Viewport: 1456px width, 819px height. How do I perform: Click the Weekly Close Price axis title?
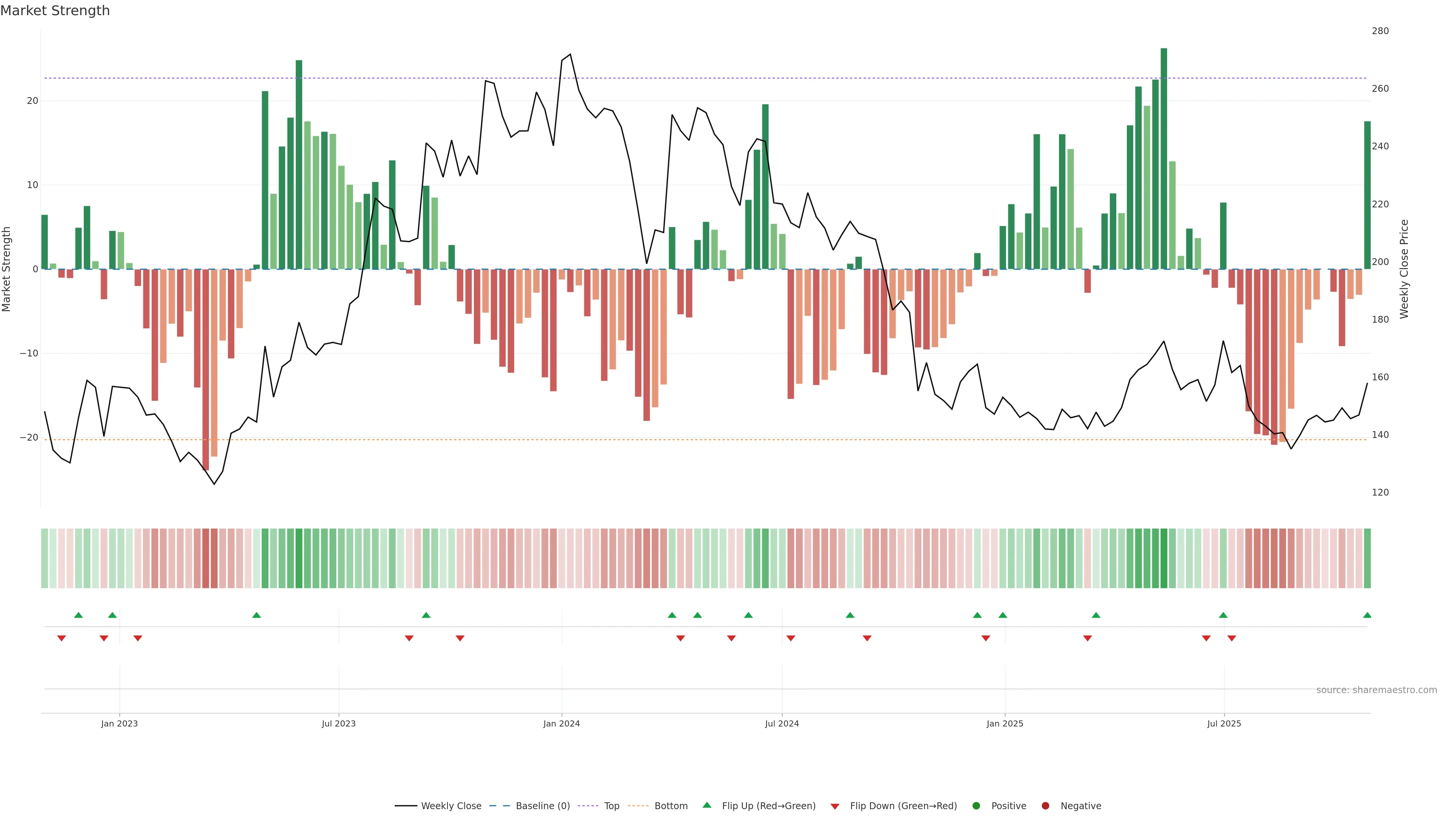1404,269
